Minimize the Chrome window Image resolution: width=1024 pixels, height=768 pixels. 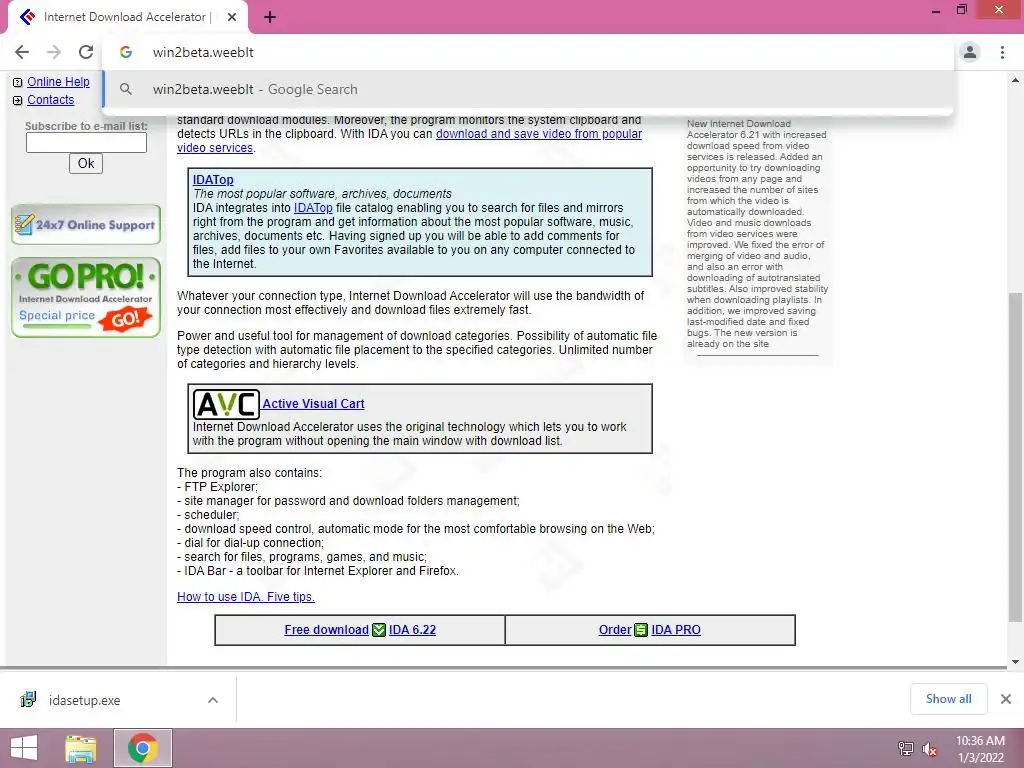[935, 11]
